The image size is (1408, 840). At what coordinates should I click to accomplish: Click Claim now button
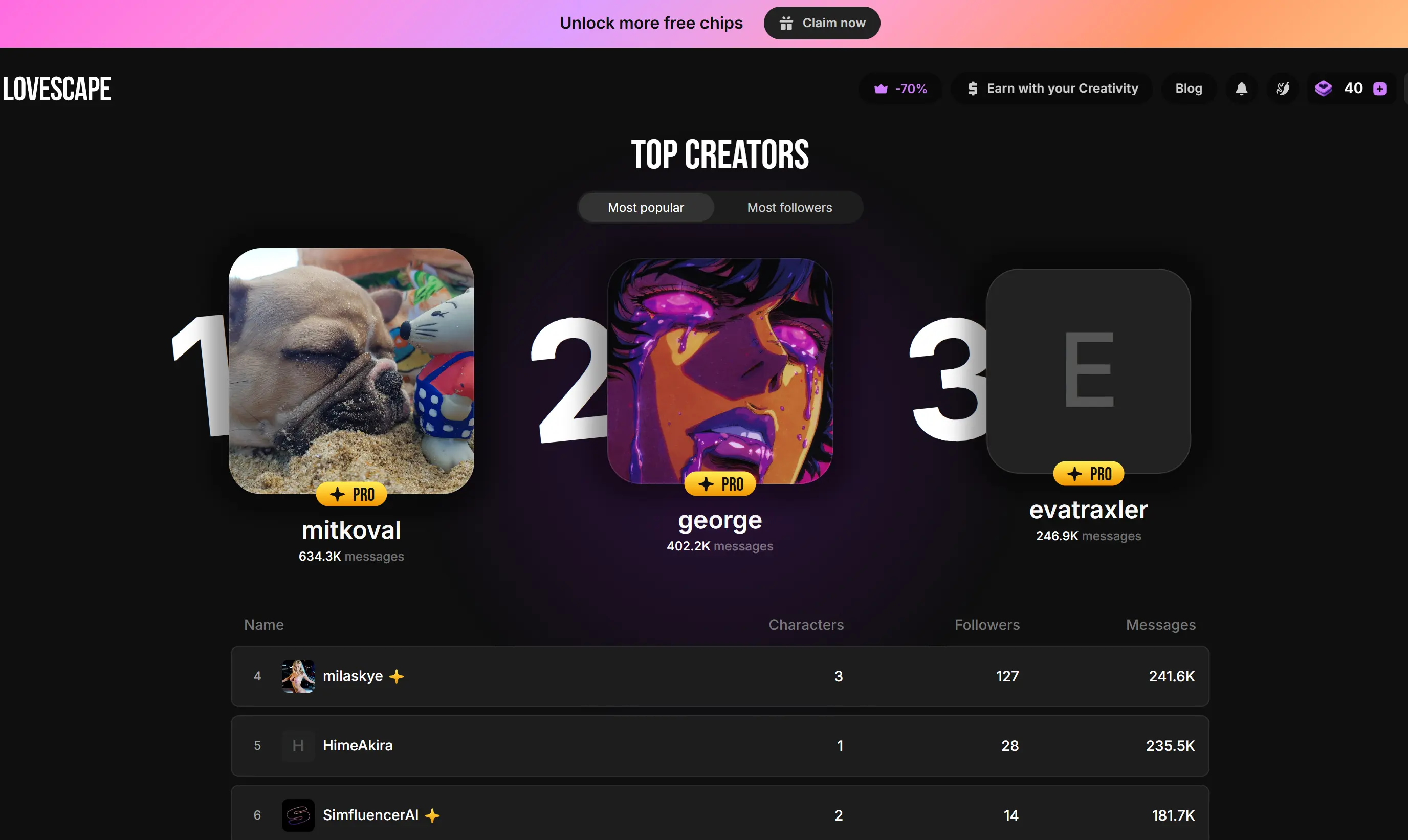(822, 23)
